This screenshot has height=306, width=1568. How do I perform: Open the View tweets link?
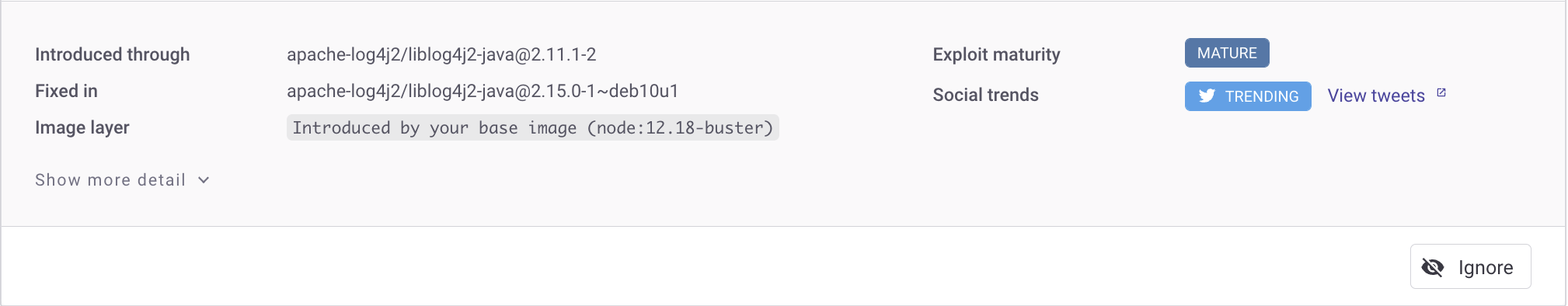coord(1376,96)
